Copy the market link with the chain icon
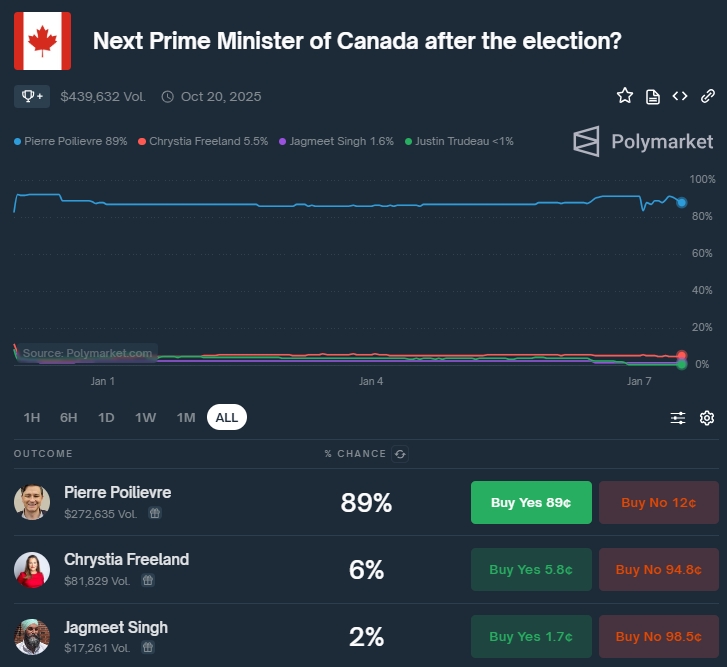 click(708, 96)
